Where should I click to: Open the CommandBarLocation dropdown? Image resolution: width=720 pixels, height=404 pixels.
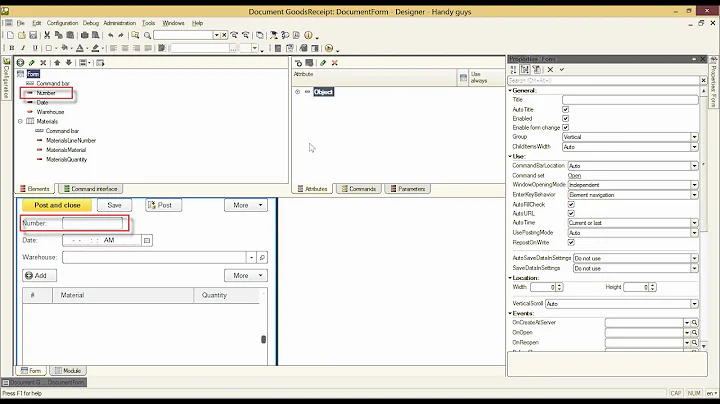coord(694,166)
